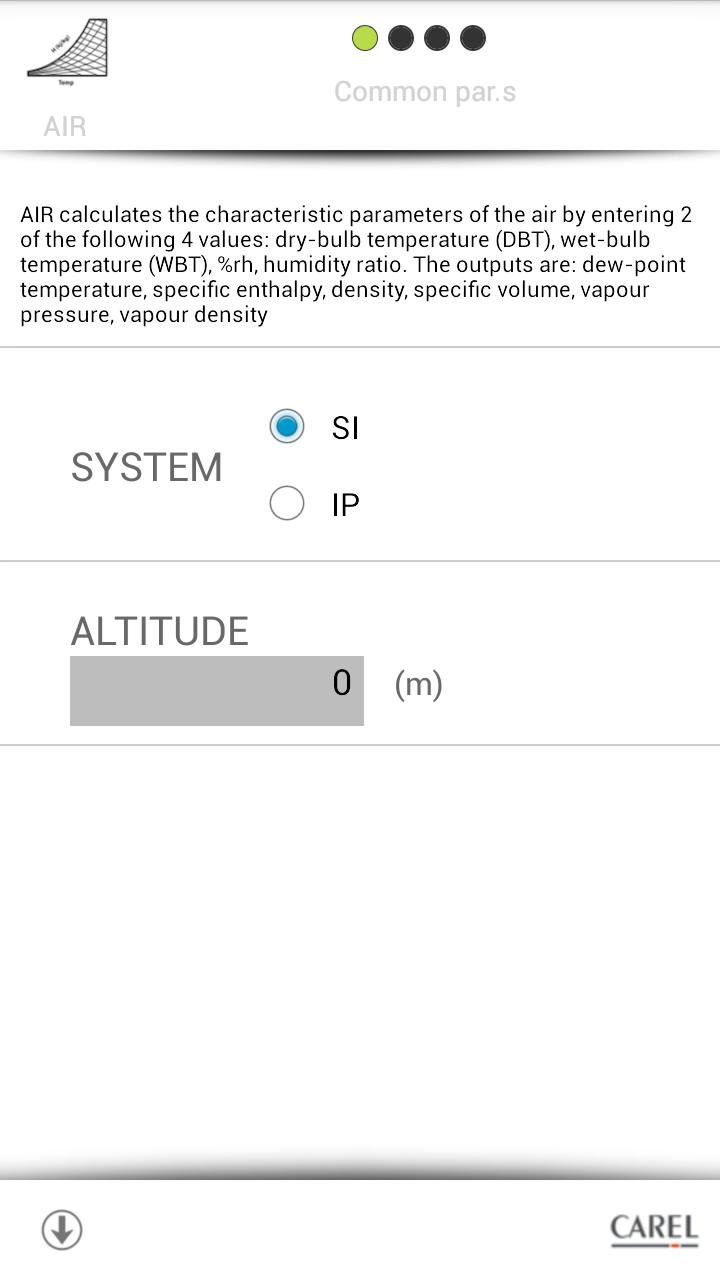Tap the (m) unit label
Image resolution: width=720 pixels, height=1280 pixels.
[x=418, y=685]
